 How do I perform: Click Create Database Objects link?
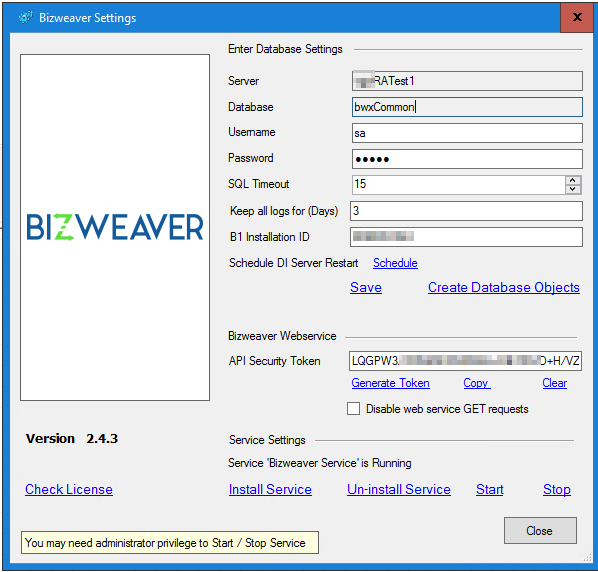click(x=503, y=287)
